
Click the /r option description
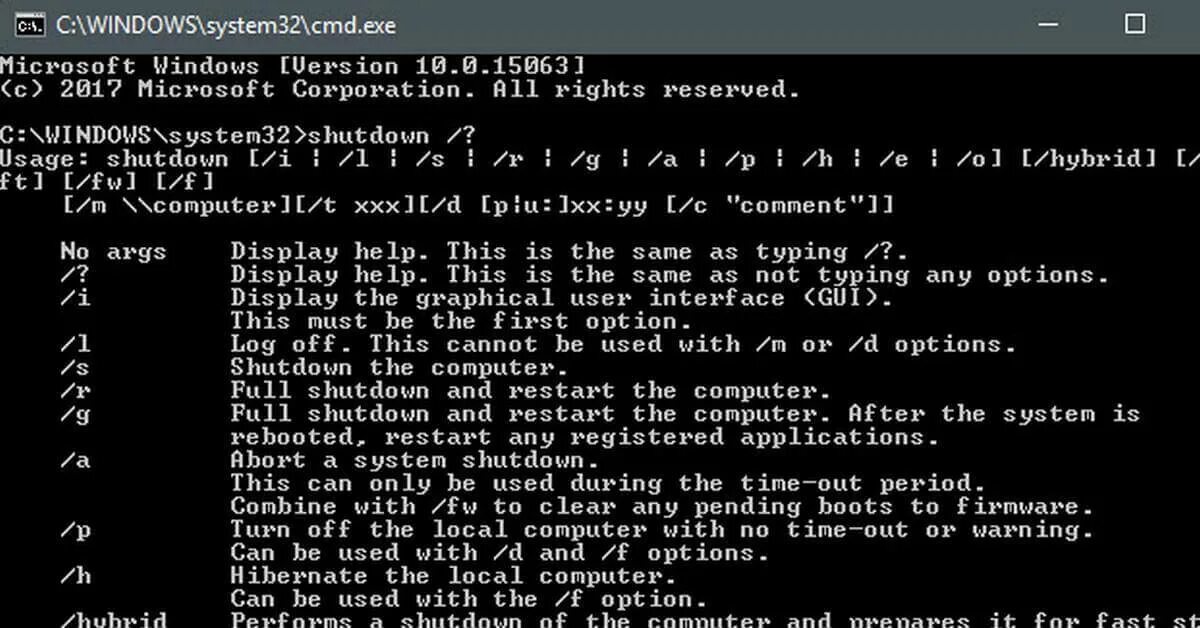(531, 390)
